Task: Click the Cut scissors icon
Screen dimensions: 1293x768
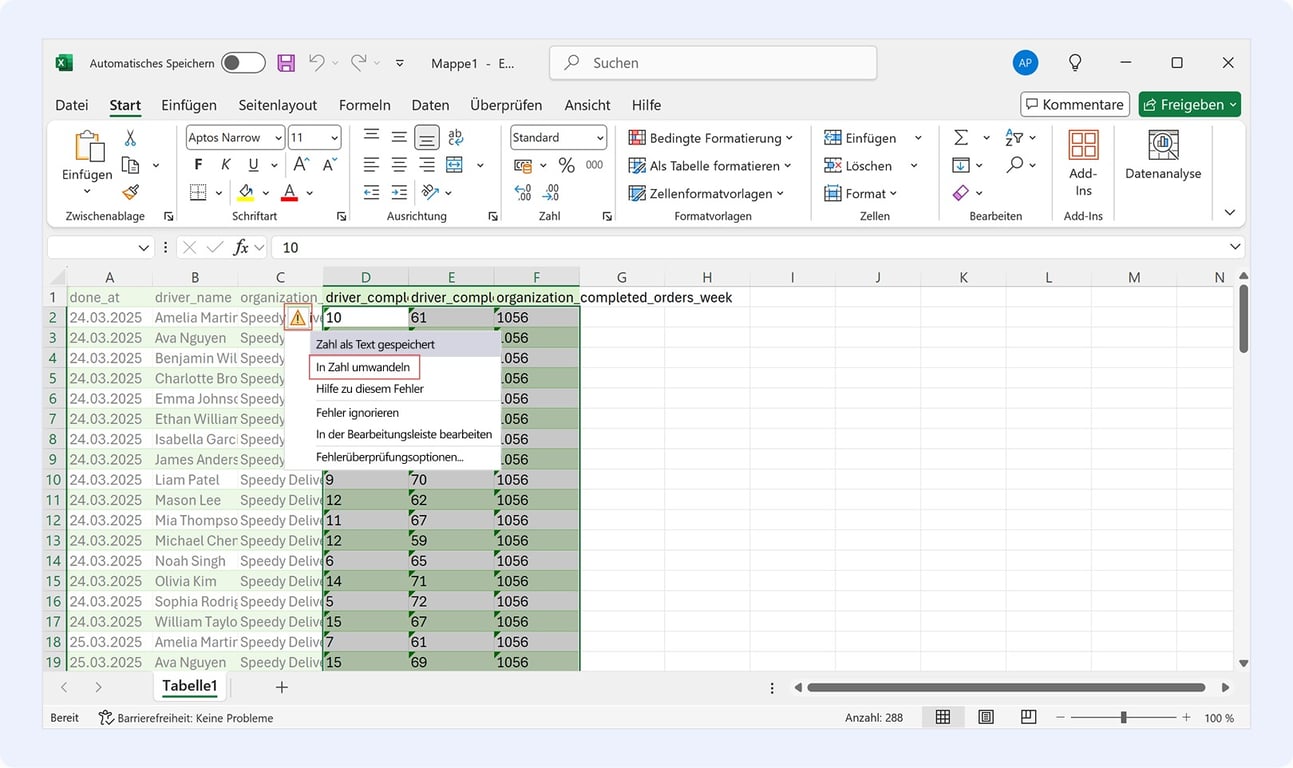Action: click(130, 138)
